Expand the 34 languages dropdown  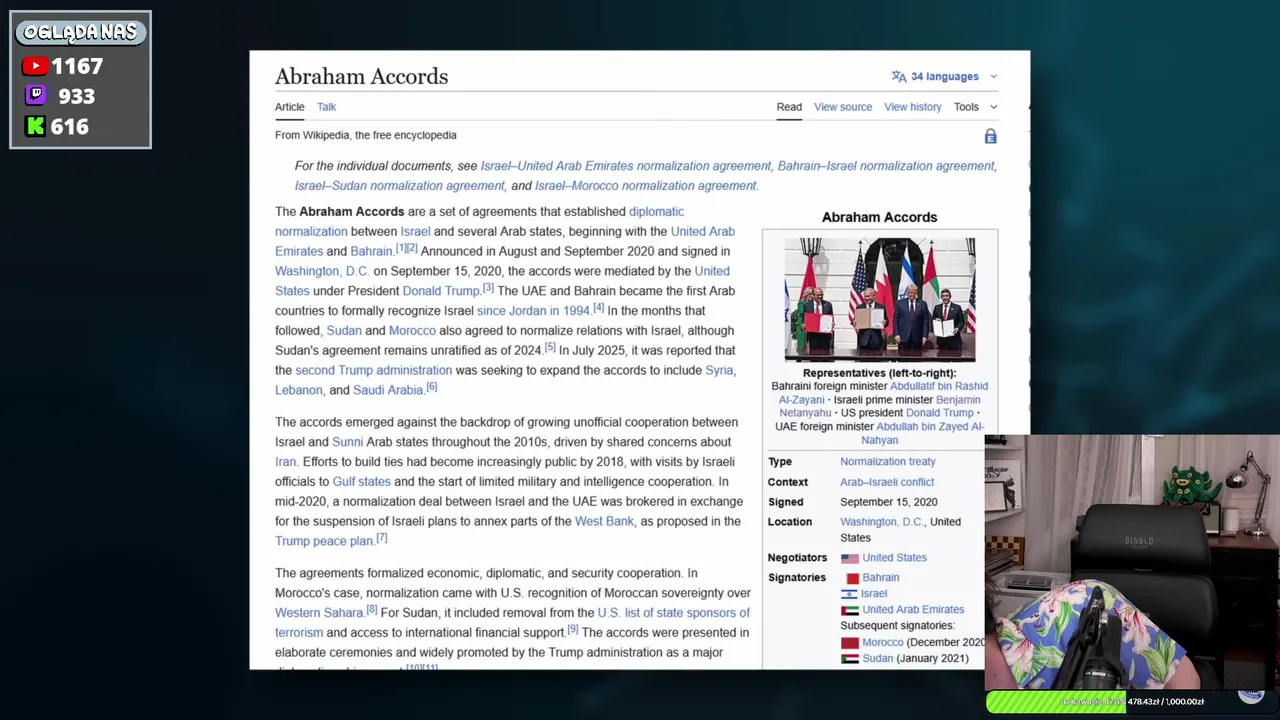pyautogui.click(x=945, y=77)
